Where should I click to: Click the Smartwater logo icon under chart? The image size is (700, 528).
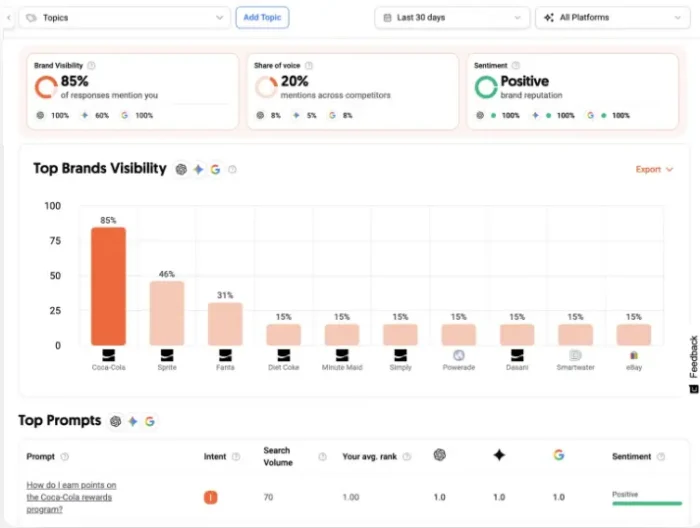(575, 355)
